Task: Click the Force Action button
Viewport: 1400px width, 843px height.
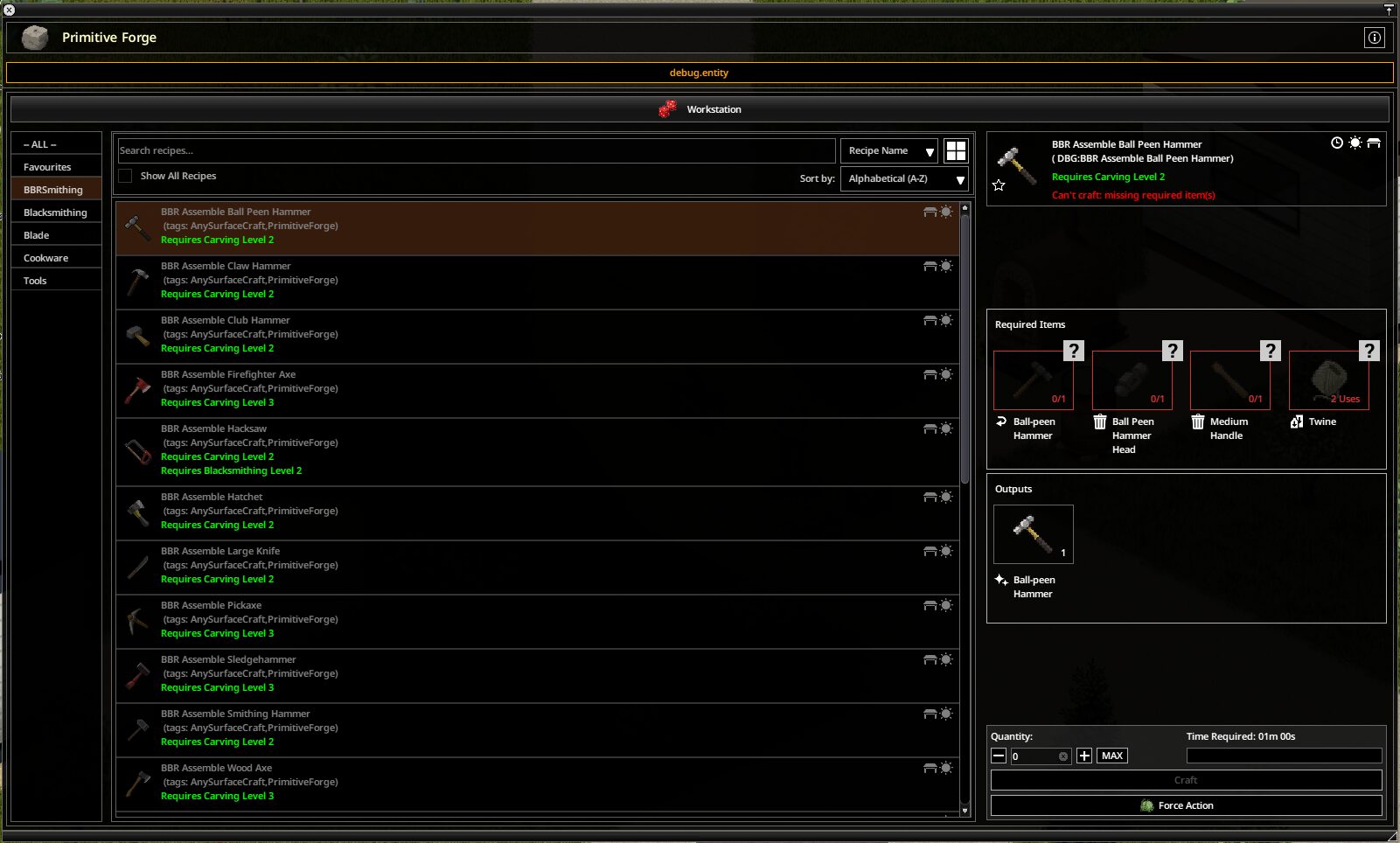Action: click(1186, 805)
